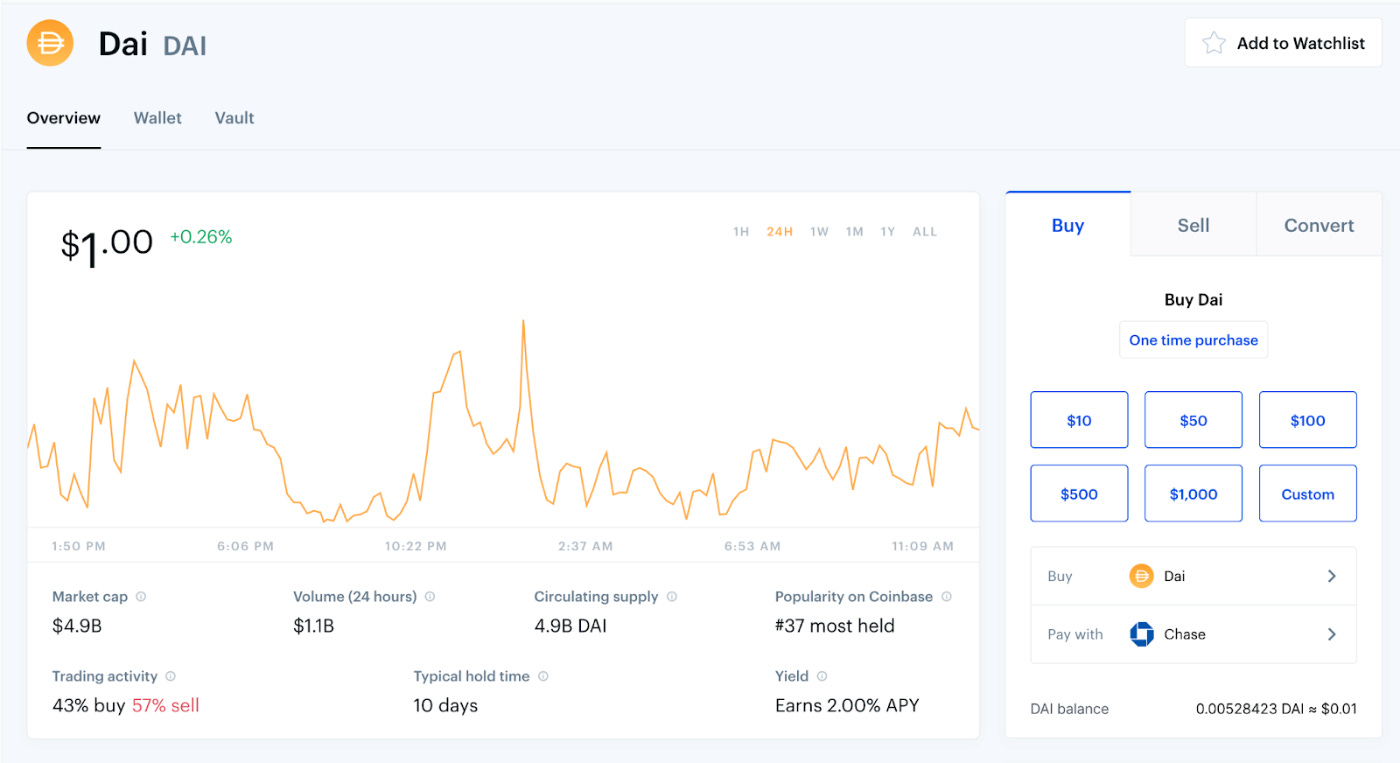The height and width of the screenshot is (763, 1400).
Task: Add Dai to Watchlist
Action: tap(1283, 43)
